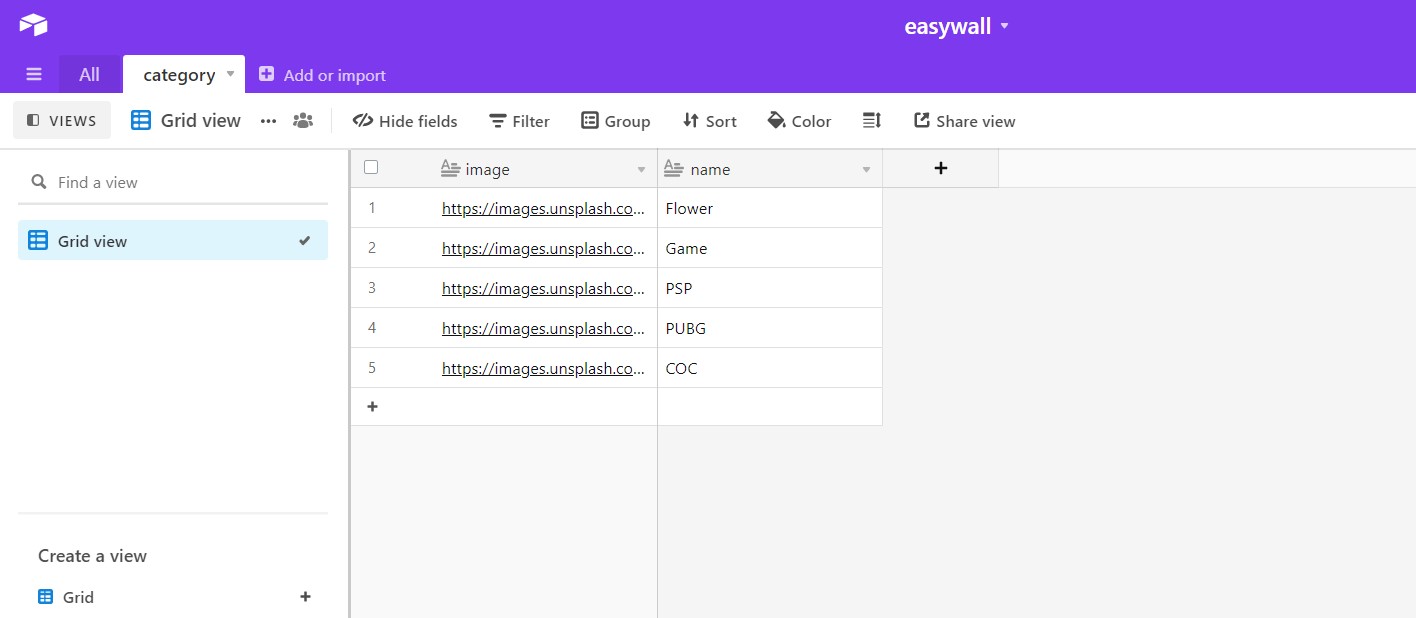This screenshot has width=1416, height=618.
Task: Open the row height icon
Action: pos(872,121)
